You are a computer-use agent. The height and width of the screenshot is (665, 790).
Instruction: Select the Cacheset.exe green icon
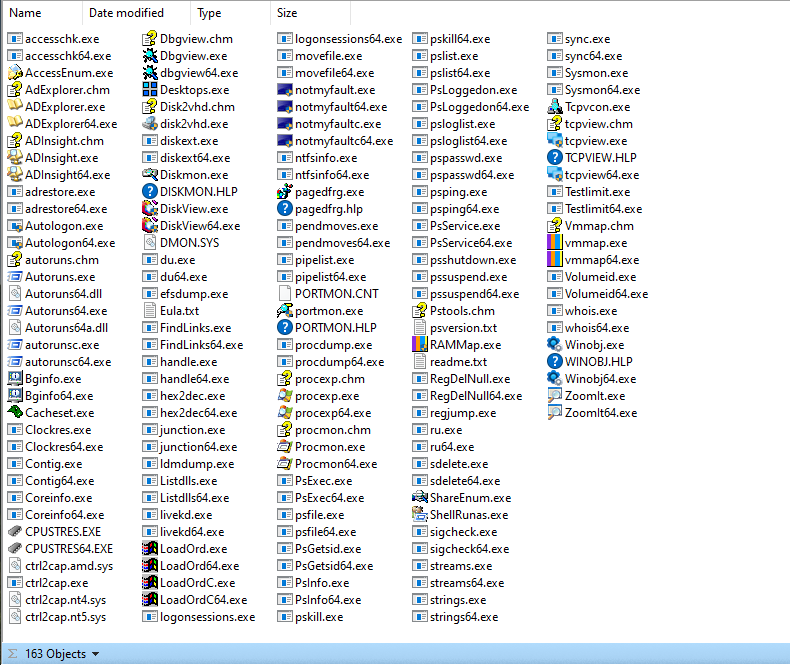tap(15, 413)
